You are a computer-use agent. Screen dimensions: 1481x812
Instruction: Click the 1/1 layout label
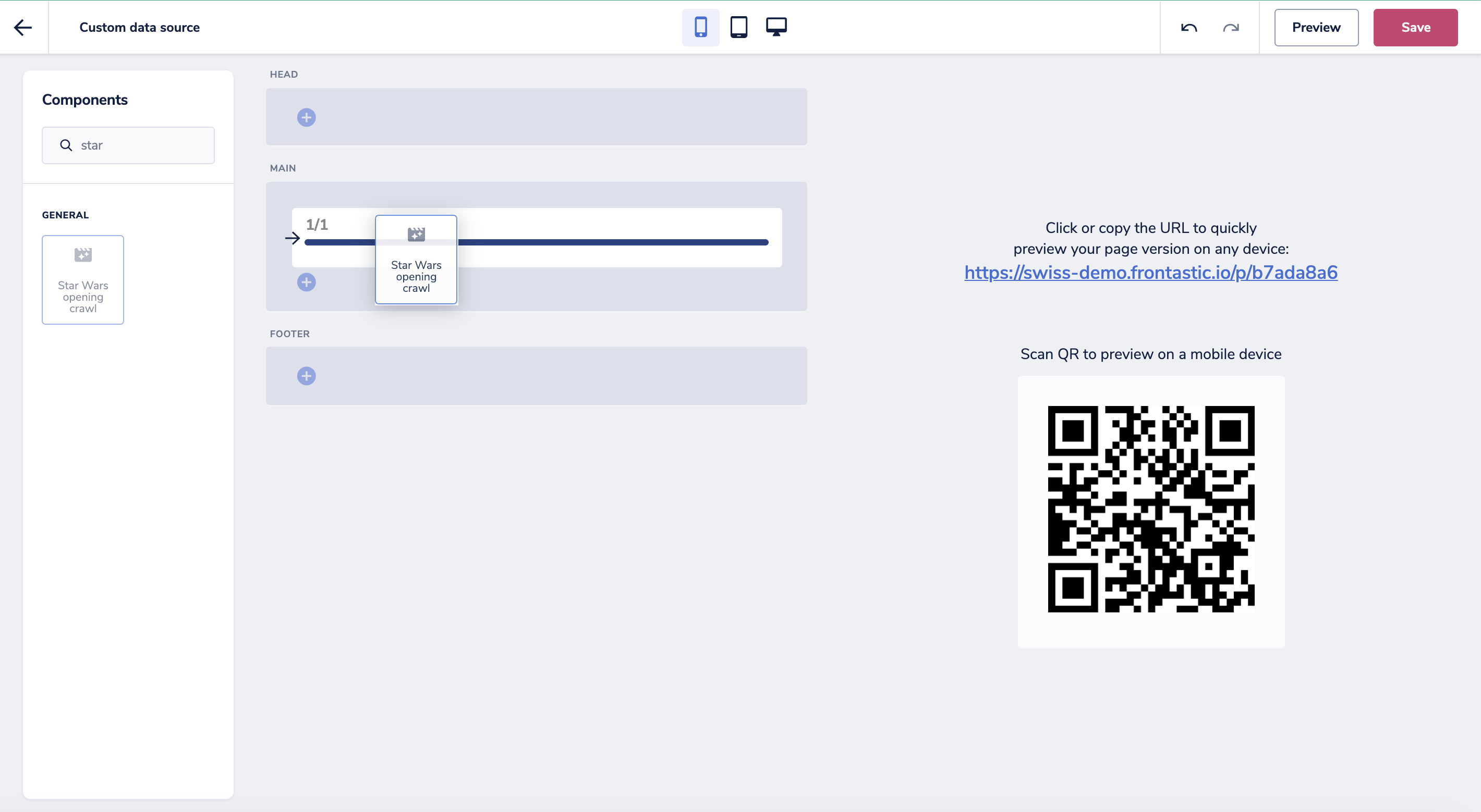point(317,225)
